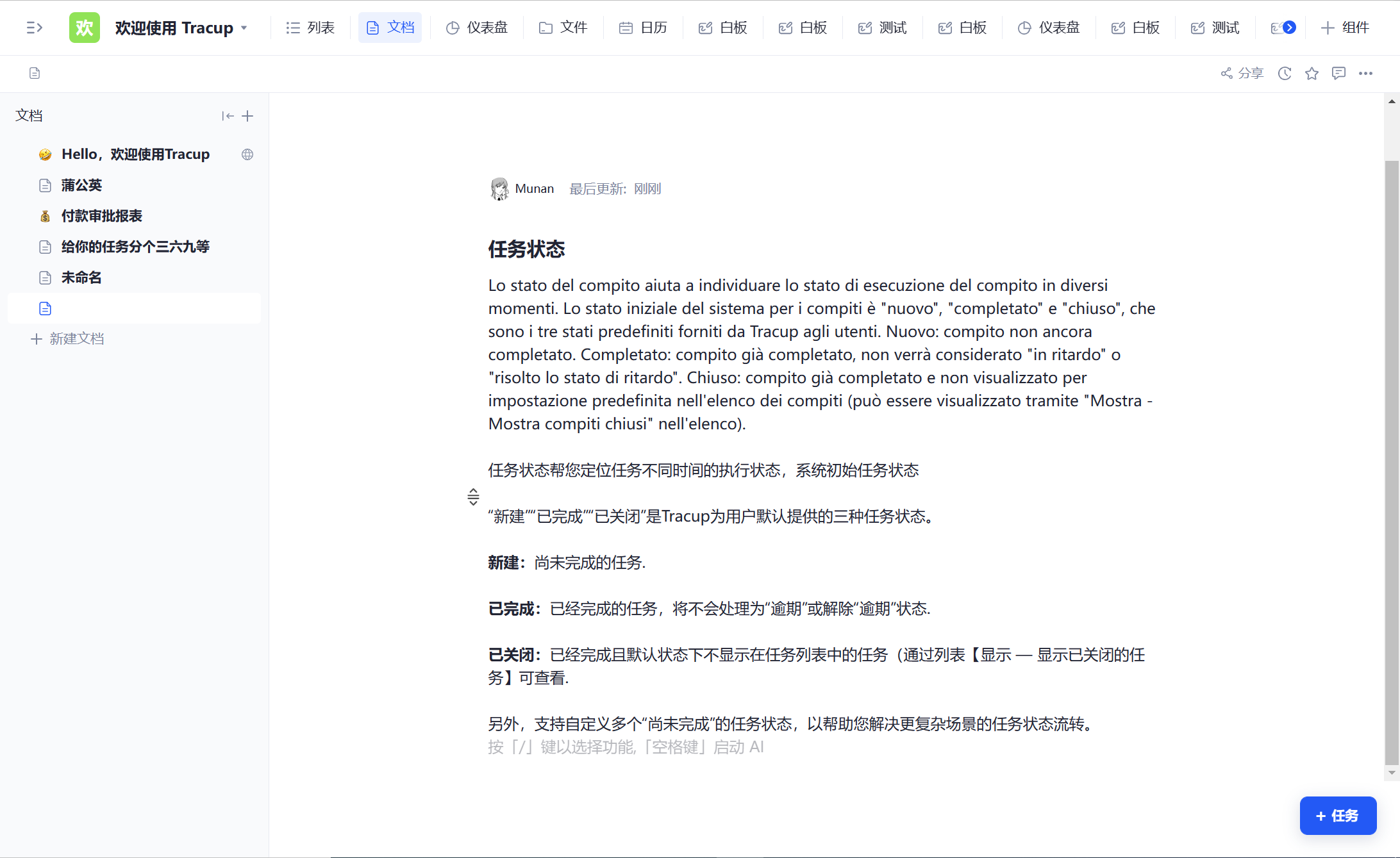This screenshot has width=1400, height=858.
Task: Click the block drag handle icon
Action: pos(473,497)
